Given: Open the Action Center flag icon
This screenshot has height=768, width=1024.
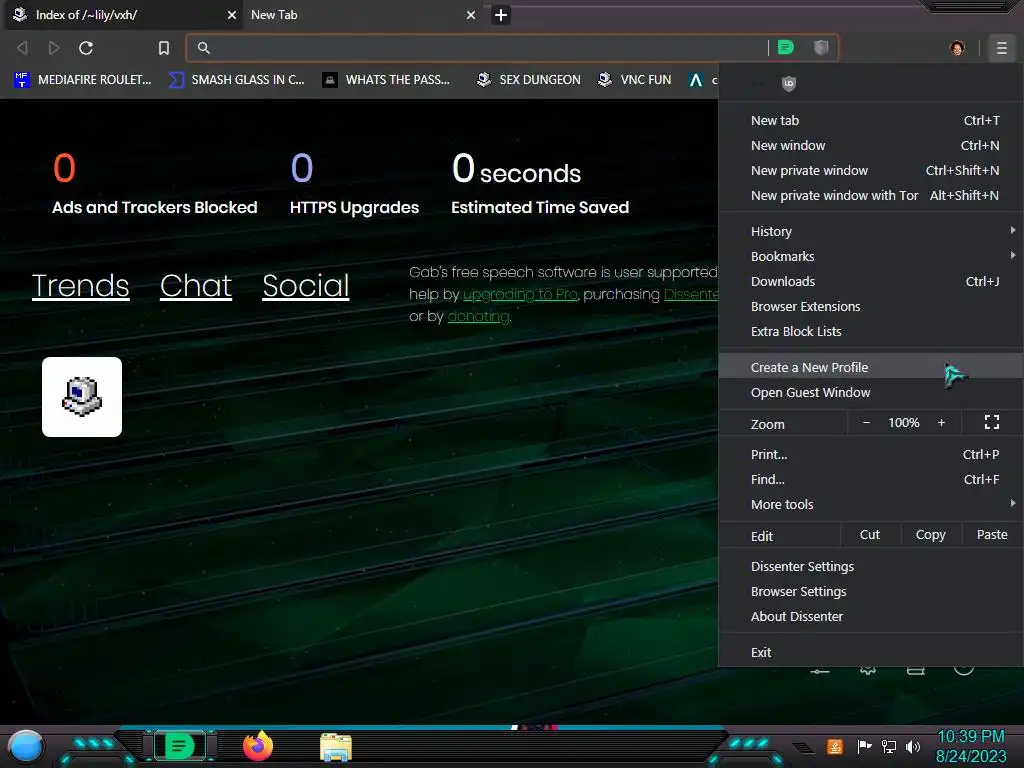Looking at the screenshot, I should pos(864,746).
